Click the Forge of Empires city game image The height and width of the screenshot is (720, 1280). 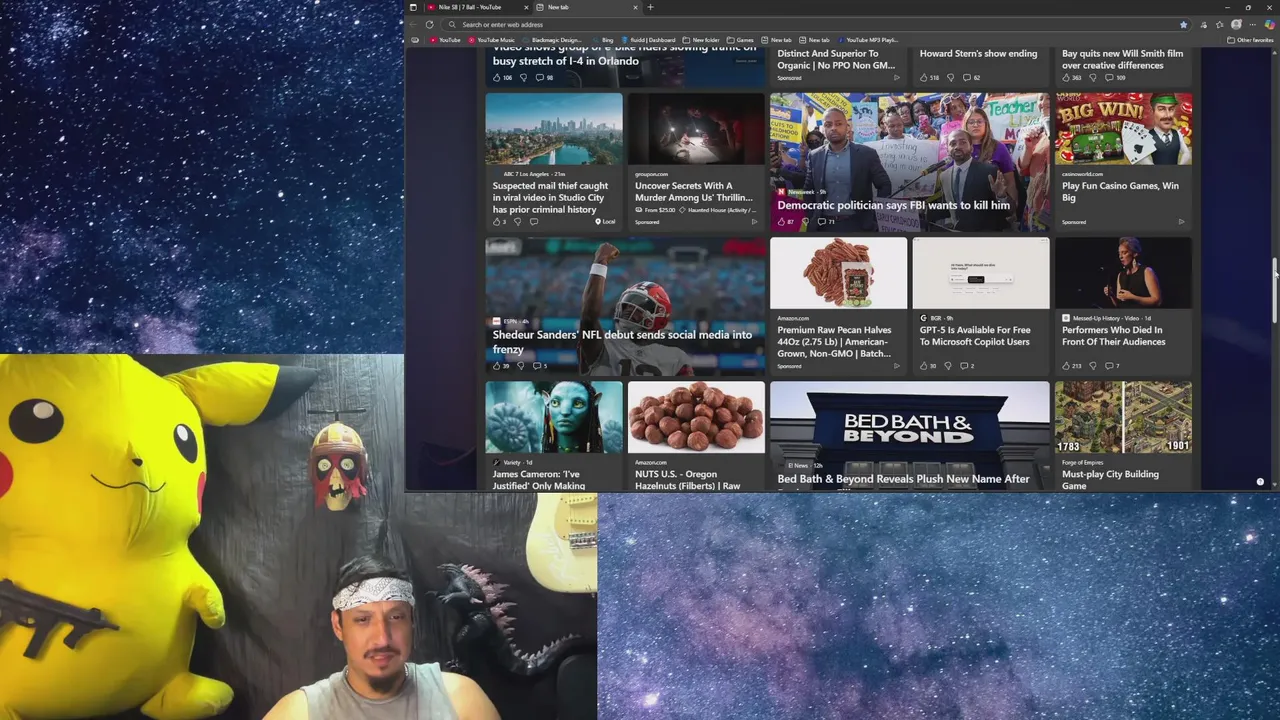[1123, 417]
